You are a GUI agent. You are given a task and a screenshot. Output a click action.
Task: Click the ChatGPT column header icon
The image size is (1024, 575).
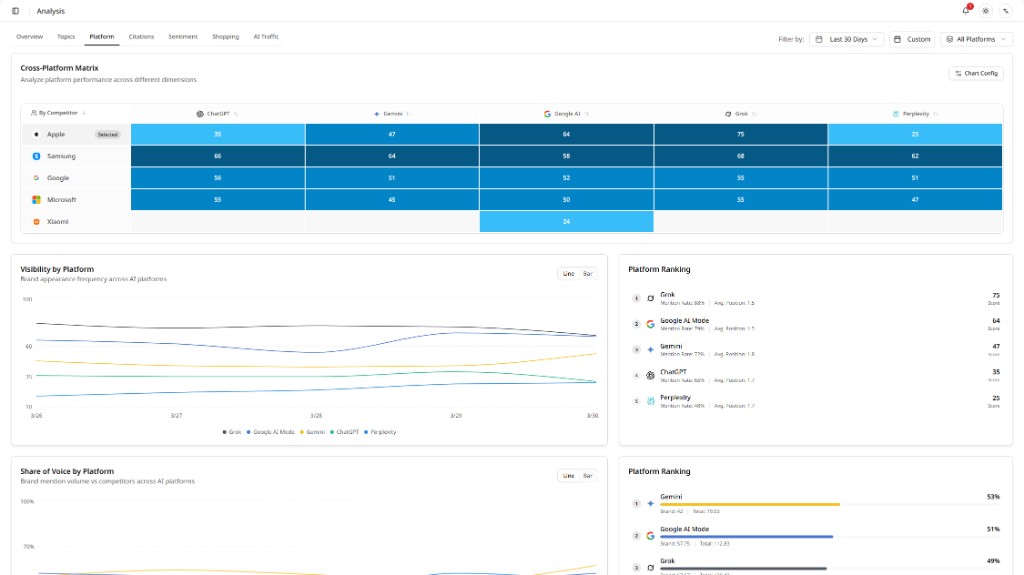click(200, 114)
